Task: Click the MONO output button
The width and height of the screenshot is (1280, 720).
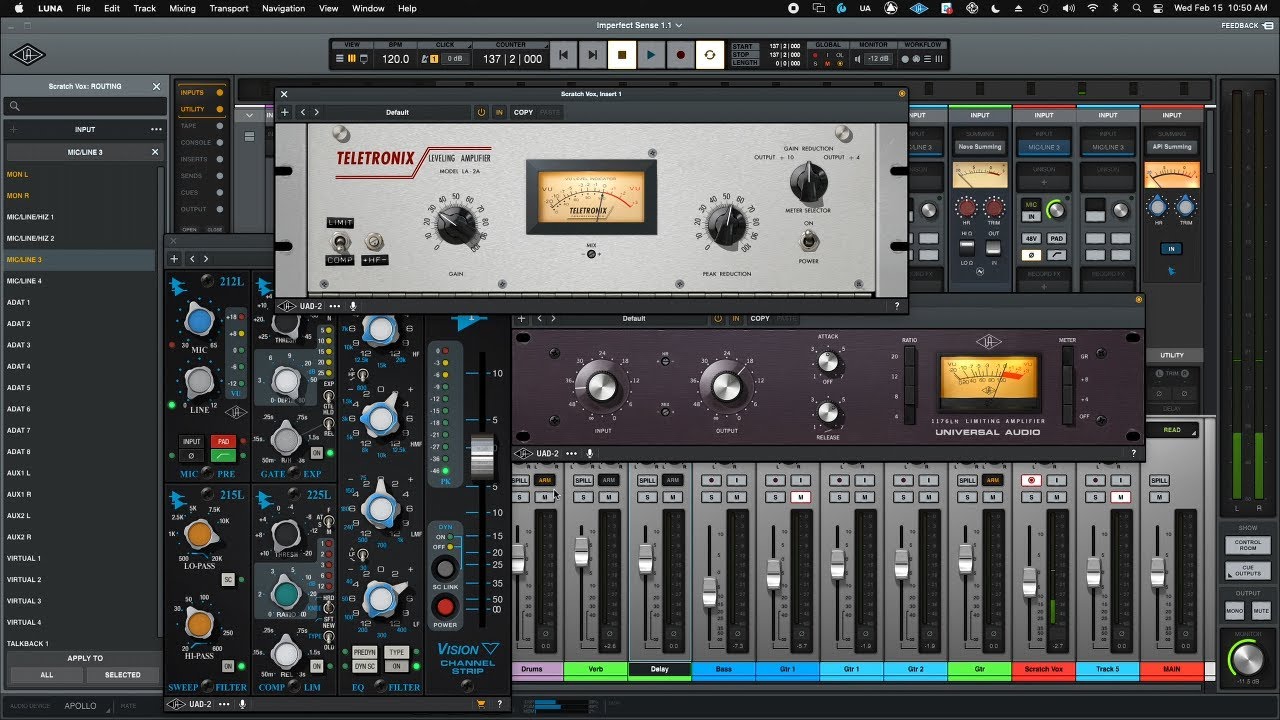Action: pos(1235,610)
